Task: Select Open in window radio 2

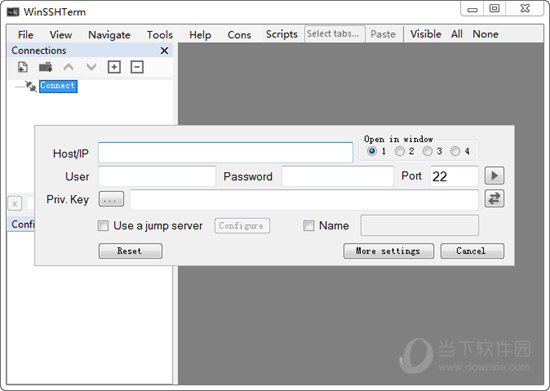Action: pyautogui.click(x=400, y=151)
